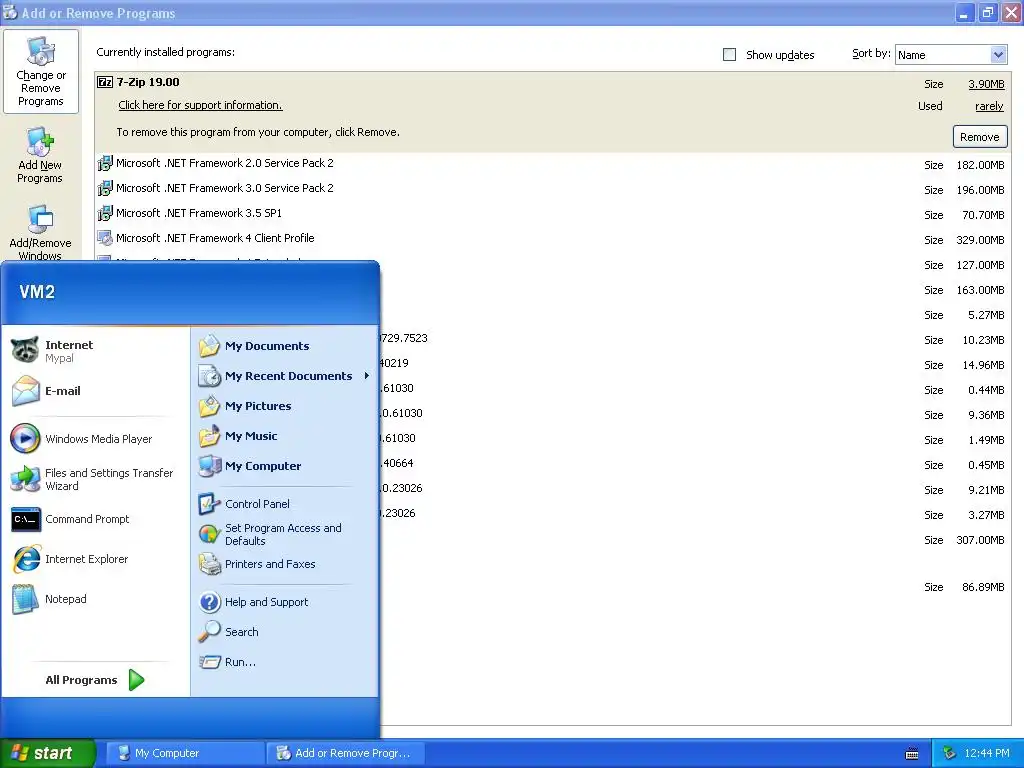
Task: Launch Internet Explorer
Action: coord(95,559)
